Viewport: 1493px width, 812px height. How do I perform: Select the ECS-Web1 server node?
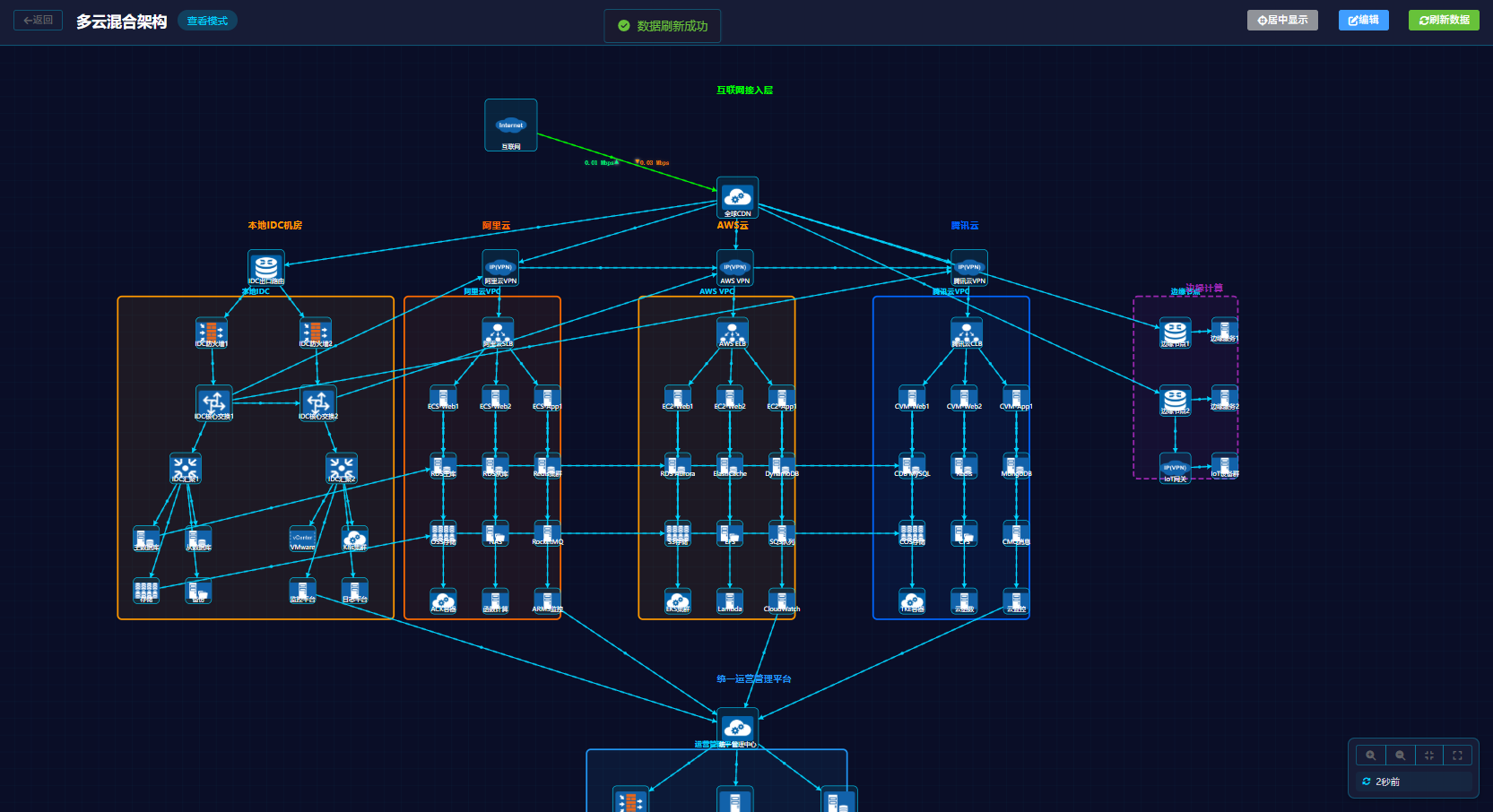pyautogui.click(x=443, y=398)
